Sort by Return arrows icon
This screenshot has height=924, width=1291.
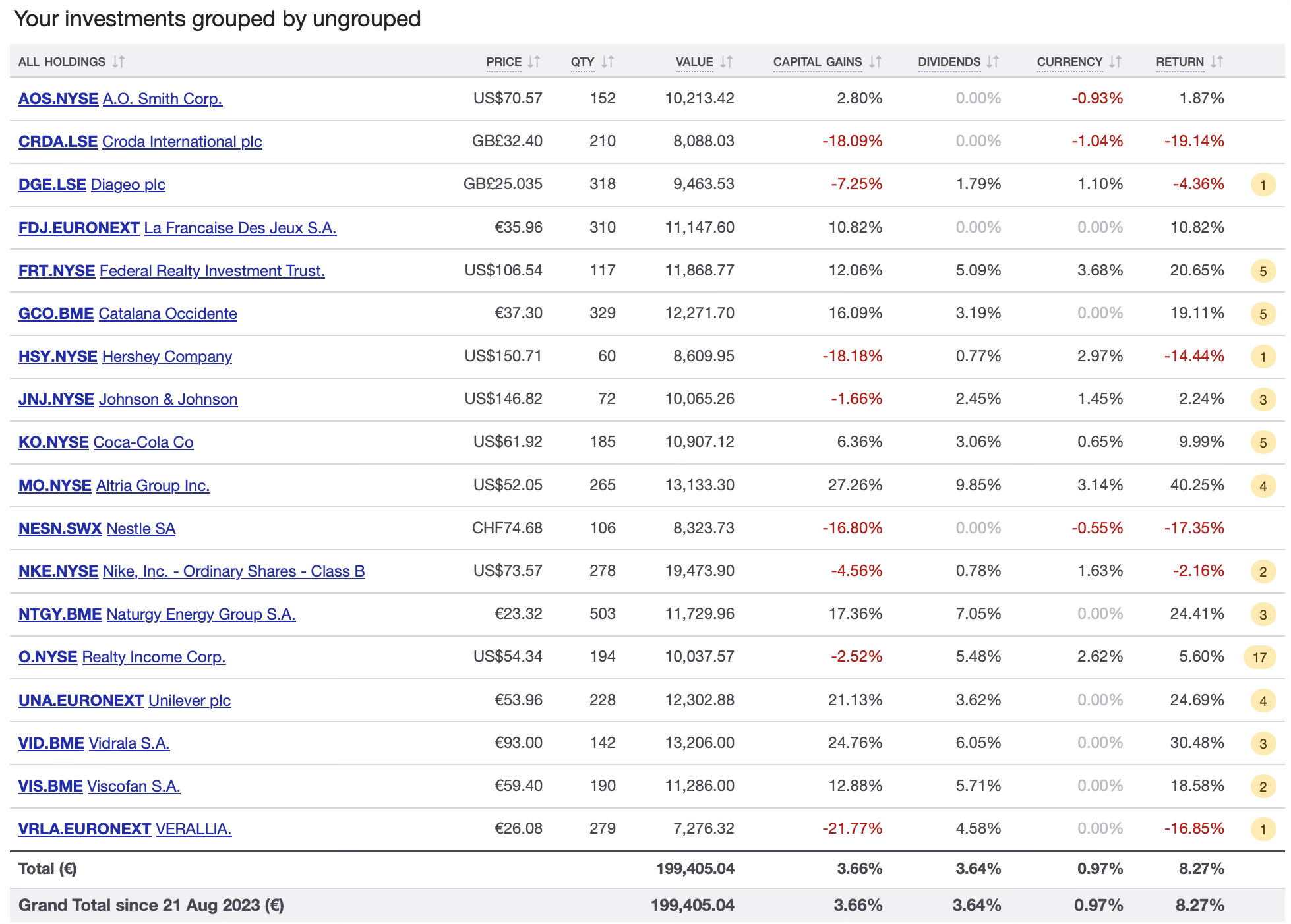coord(1216,61)
